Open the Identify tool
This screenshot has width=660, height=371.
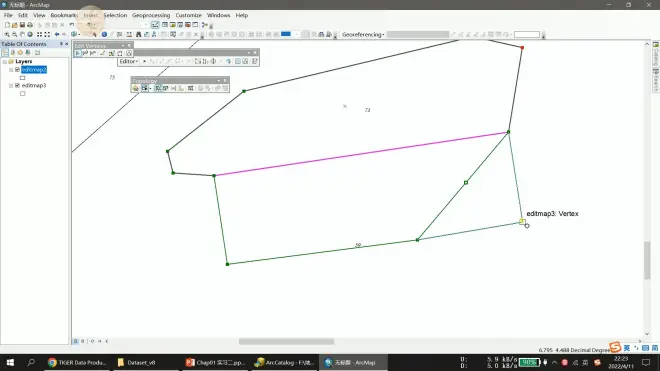[x=104, y=35]
